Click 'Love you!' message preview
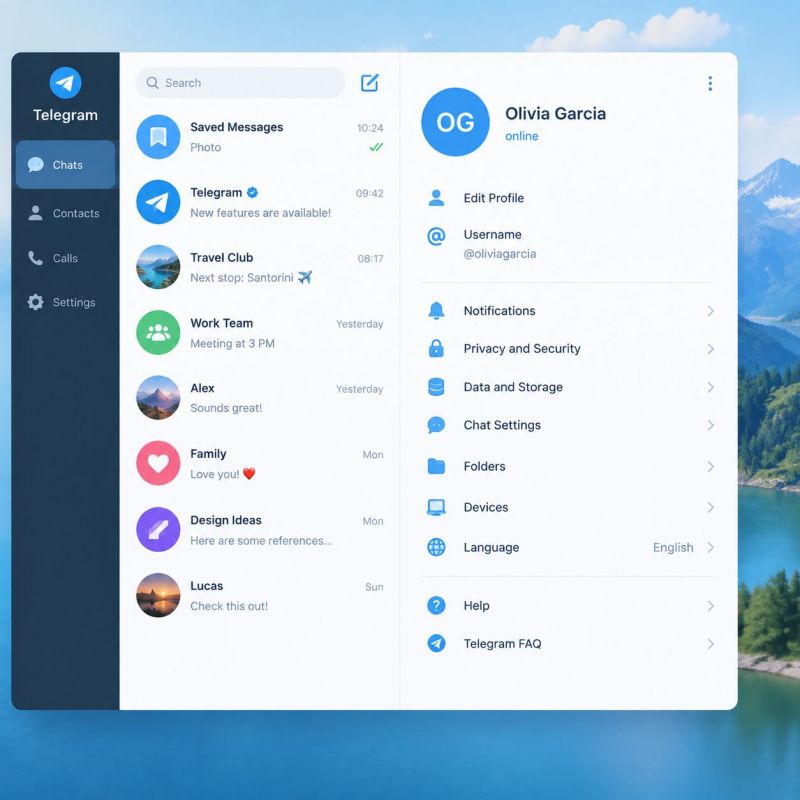Image resolution: width=800 pixels, height=800 pixels. pos(222,474)
